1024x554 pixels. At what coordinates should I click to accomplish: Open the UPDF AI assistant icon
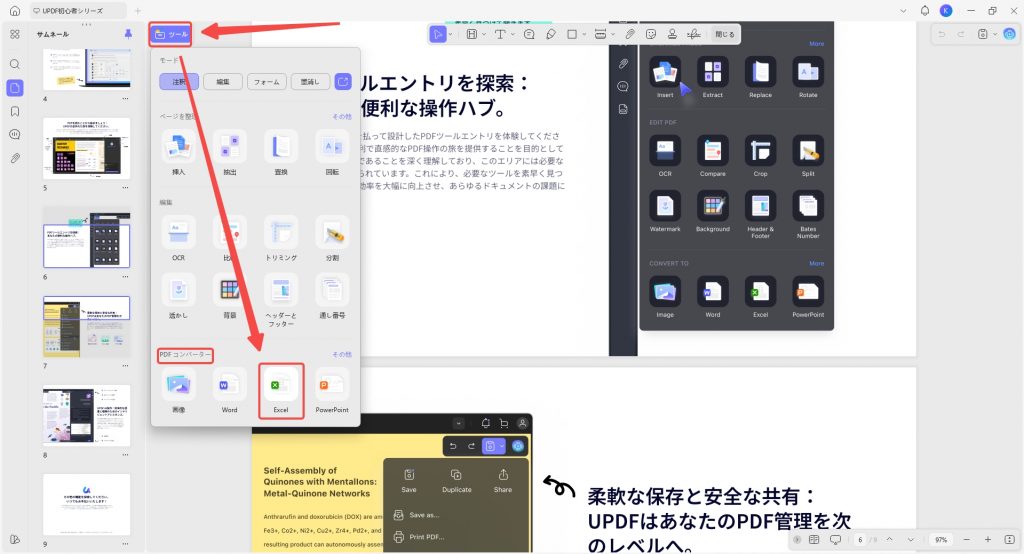(x=1010, y=34)
